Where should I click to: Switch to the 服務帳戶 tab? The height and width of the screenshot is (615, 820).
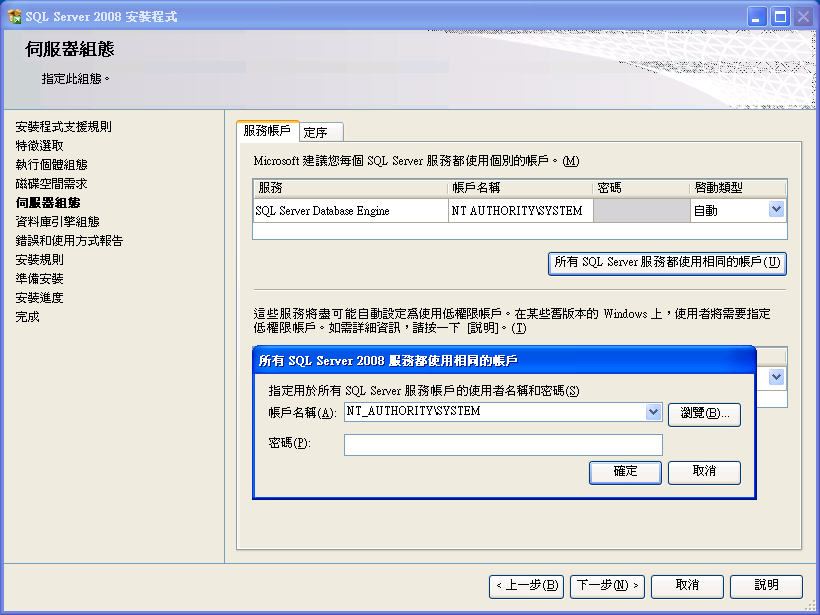[267, 131]
